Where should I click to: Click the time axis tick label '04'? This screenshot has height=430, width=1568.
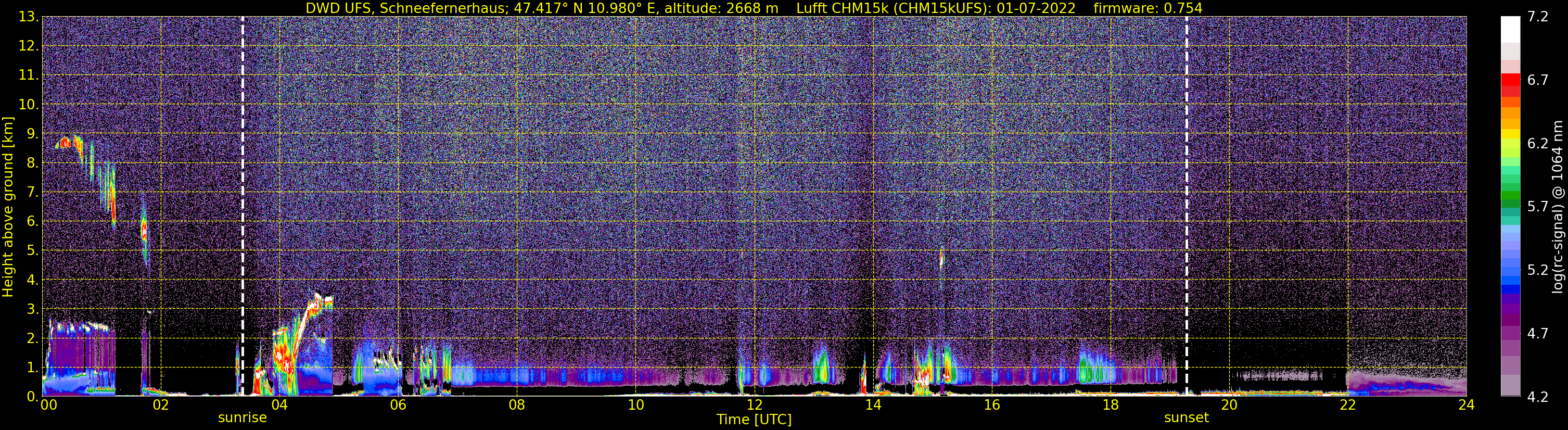279,405
